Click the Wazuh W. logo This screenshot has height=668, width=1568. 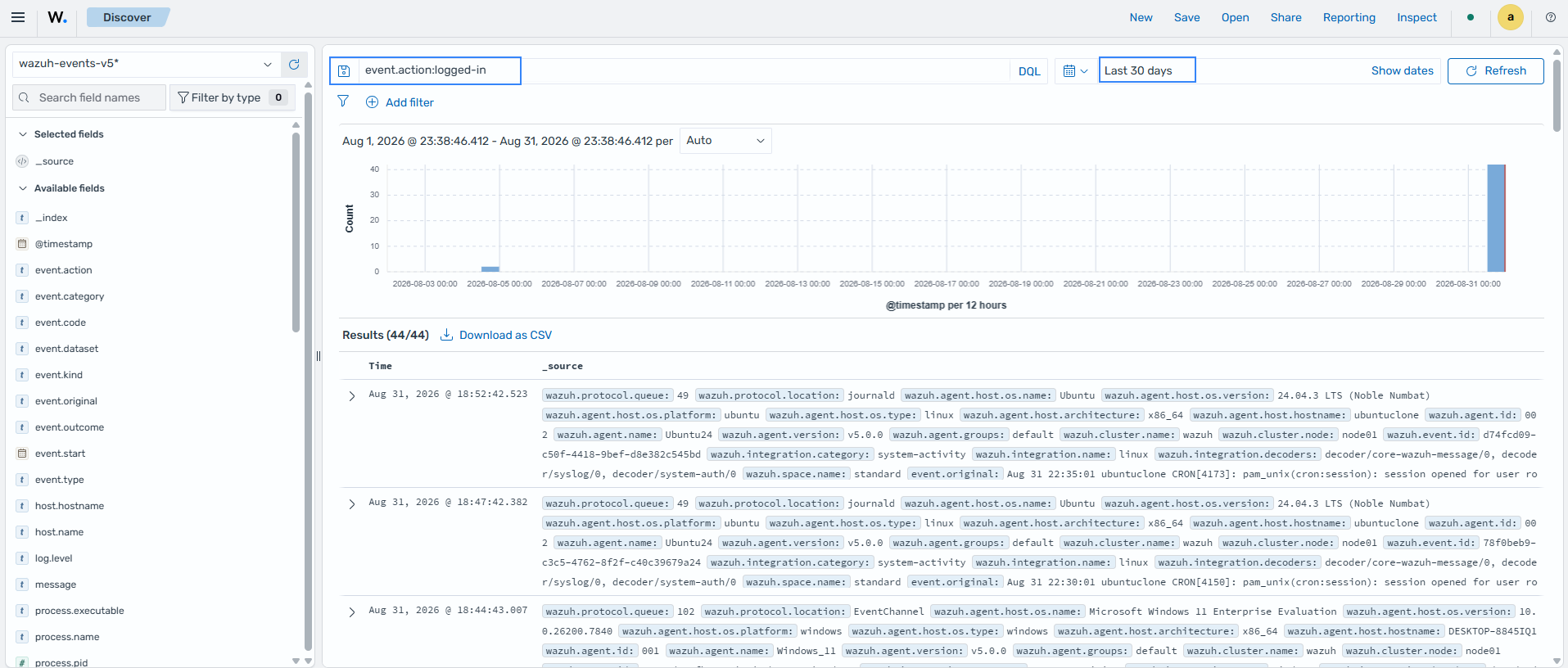click(57, 17)
